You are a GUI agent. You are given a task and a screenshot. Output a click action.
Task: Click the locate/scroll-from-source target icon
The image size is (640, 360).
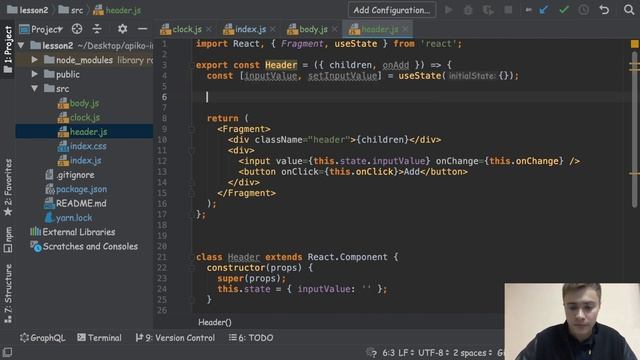77,29
